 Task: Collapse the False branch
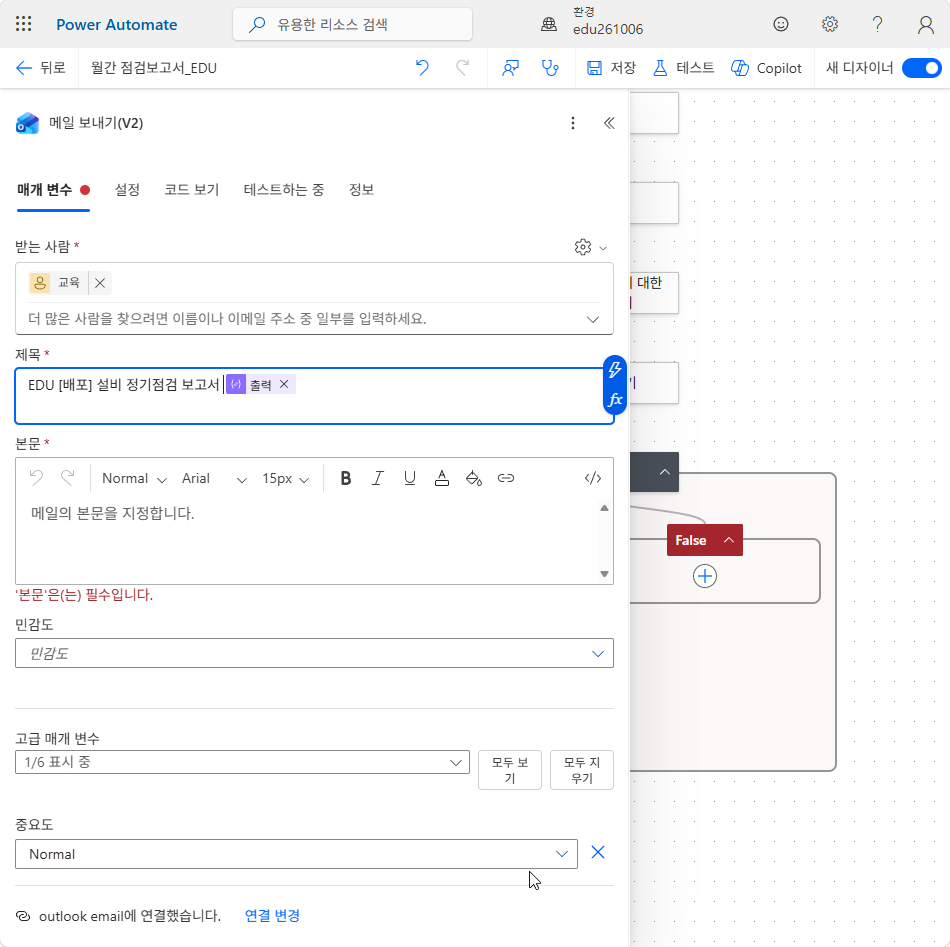(729, 540)
